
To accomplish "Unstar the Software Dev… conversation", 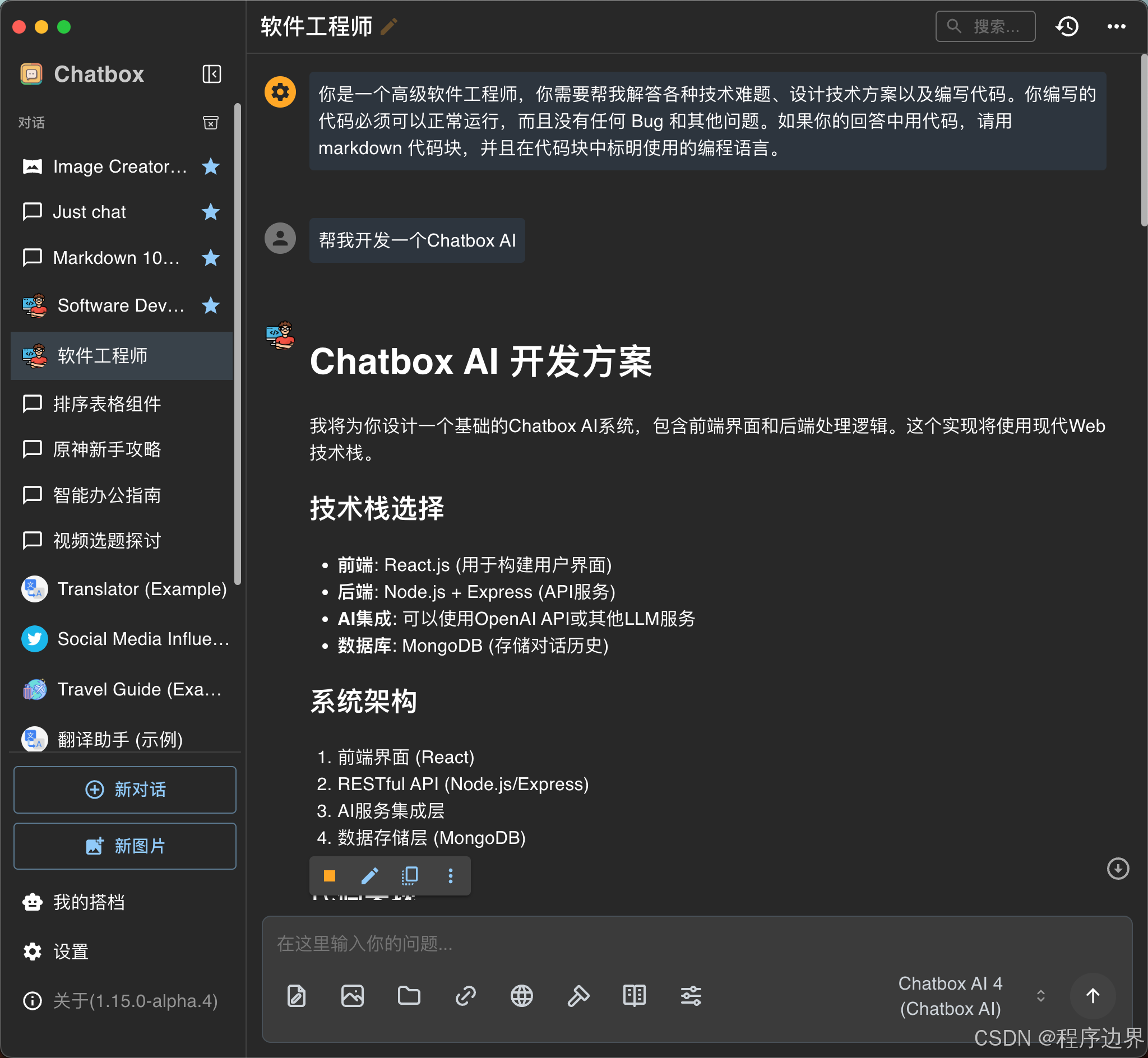I will pos(211,305).
